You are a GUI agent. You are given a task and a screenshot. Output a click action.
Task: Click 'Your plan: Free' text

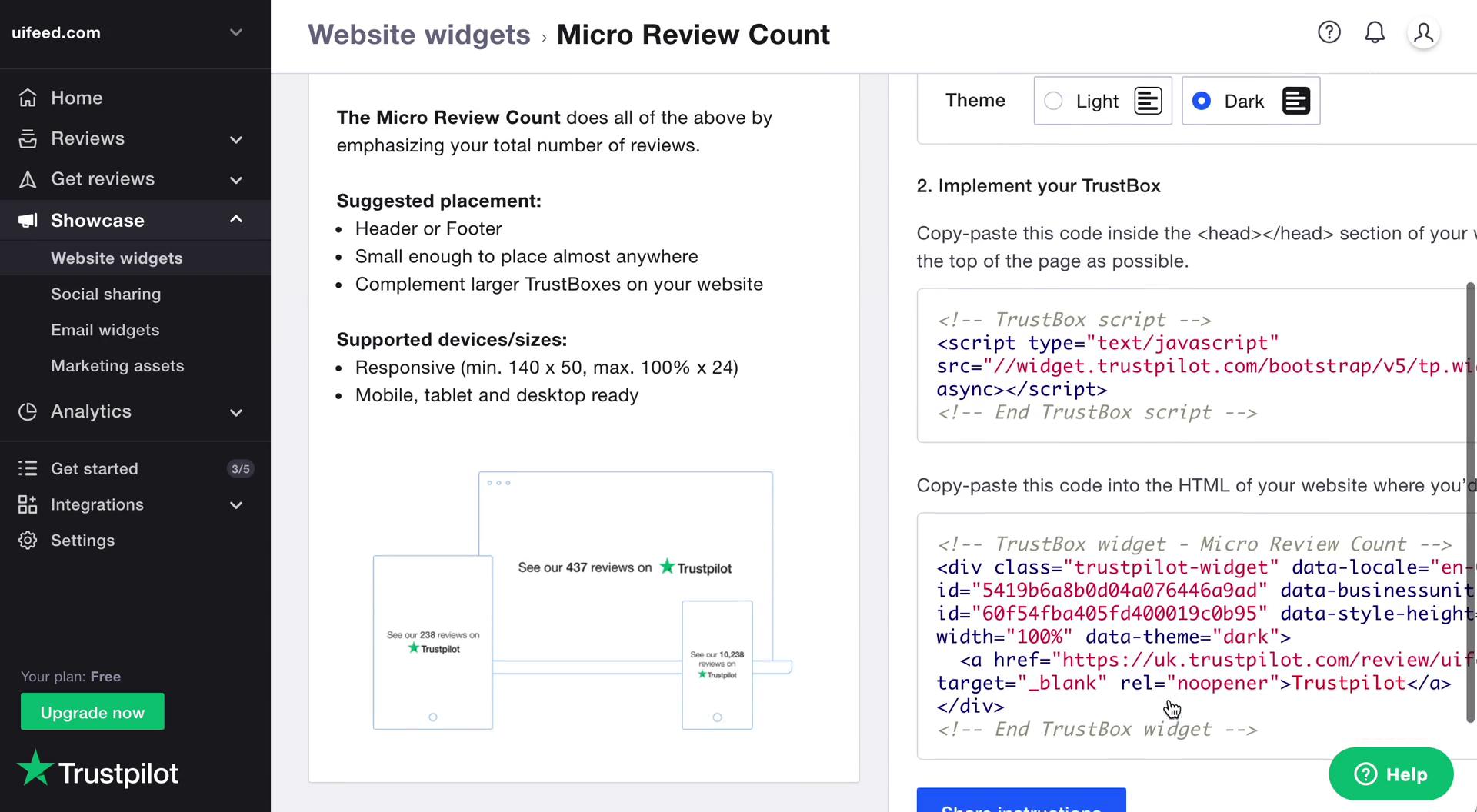click(71, 677)
